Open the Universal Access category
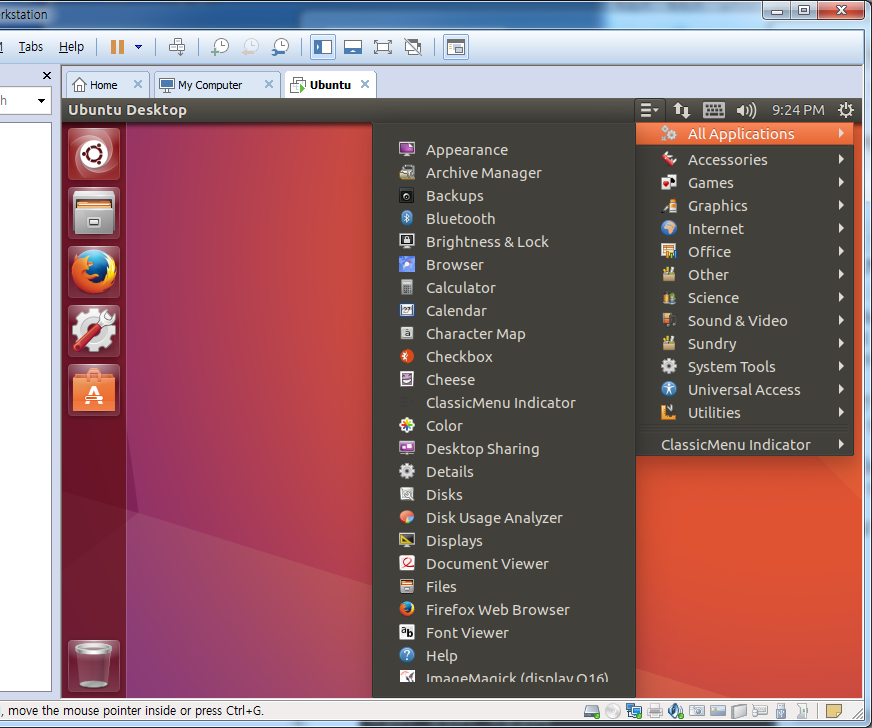This screenshot has width=872, height=728. (x=745, y=389)
